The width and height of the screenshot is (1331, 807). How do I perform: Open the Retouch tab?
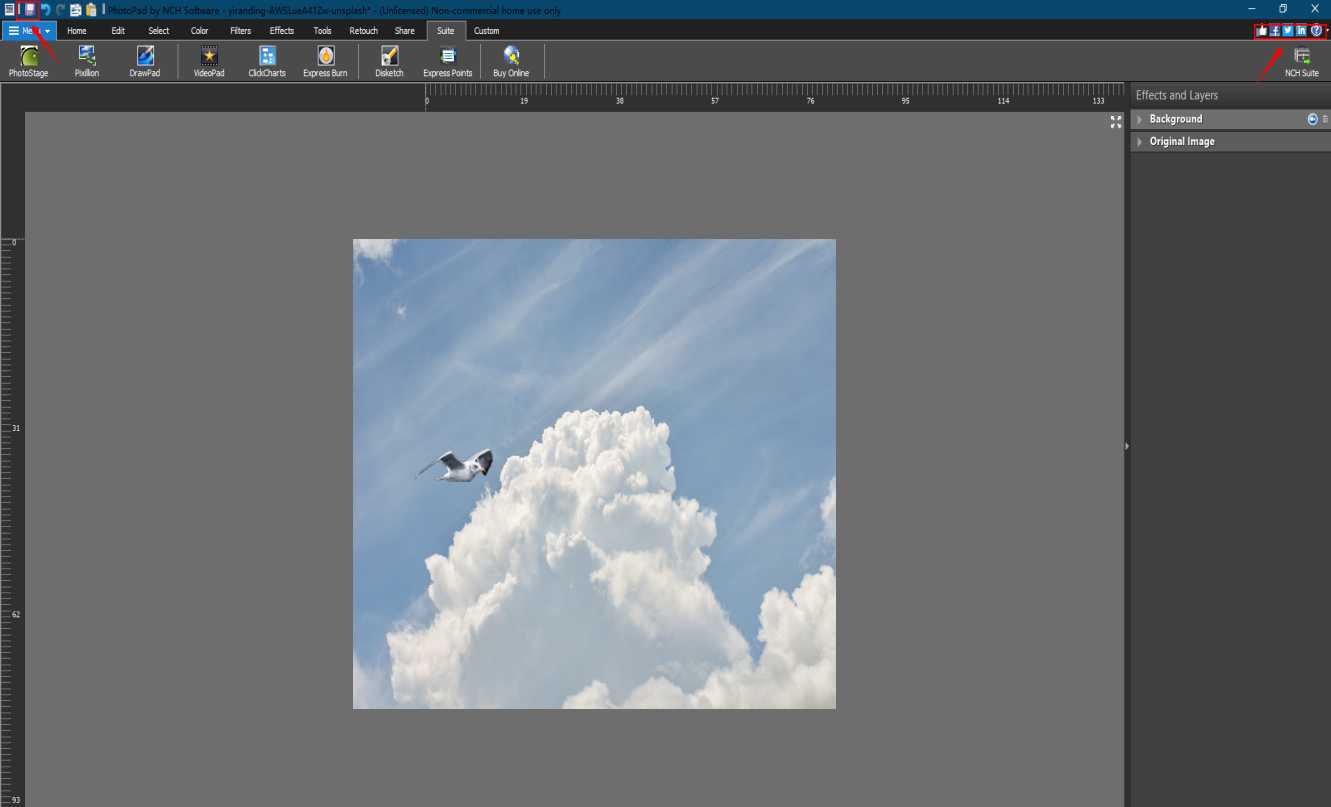pos(364,31)
